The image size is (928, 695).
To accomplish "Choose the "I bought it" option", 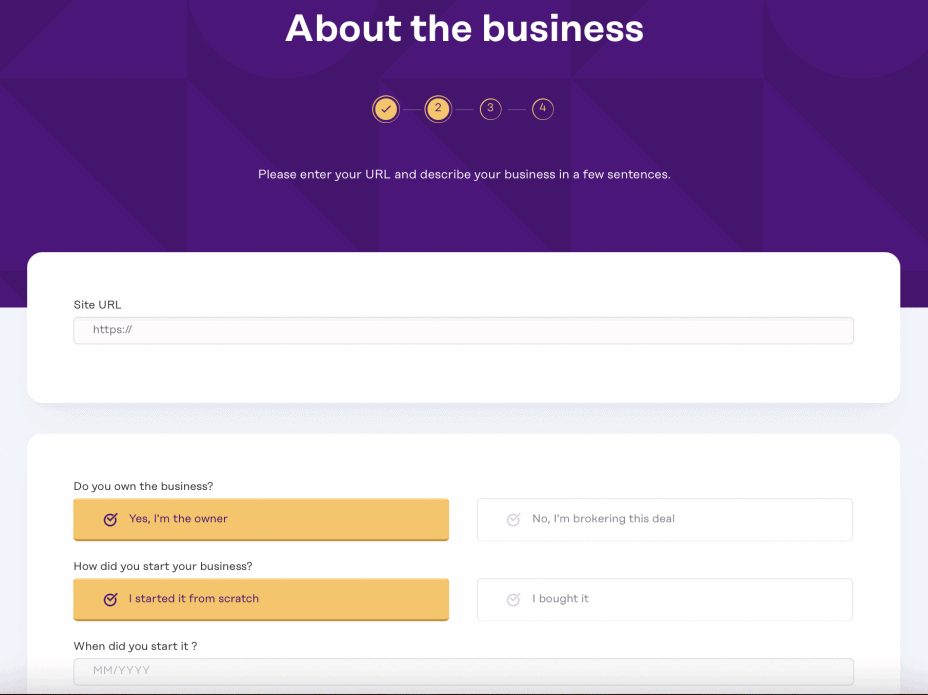I will [x=664, y=599].
